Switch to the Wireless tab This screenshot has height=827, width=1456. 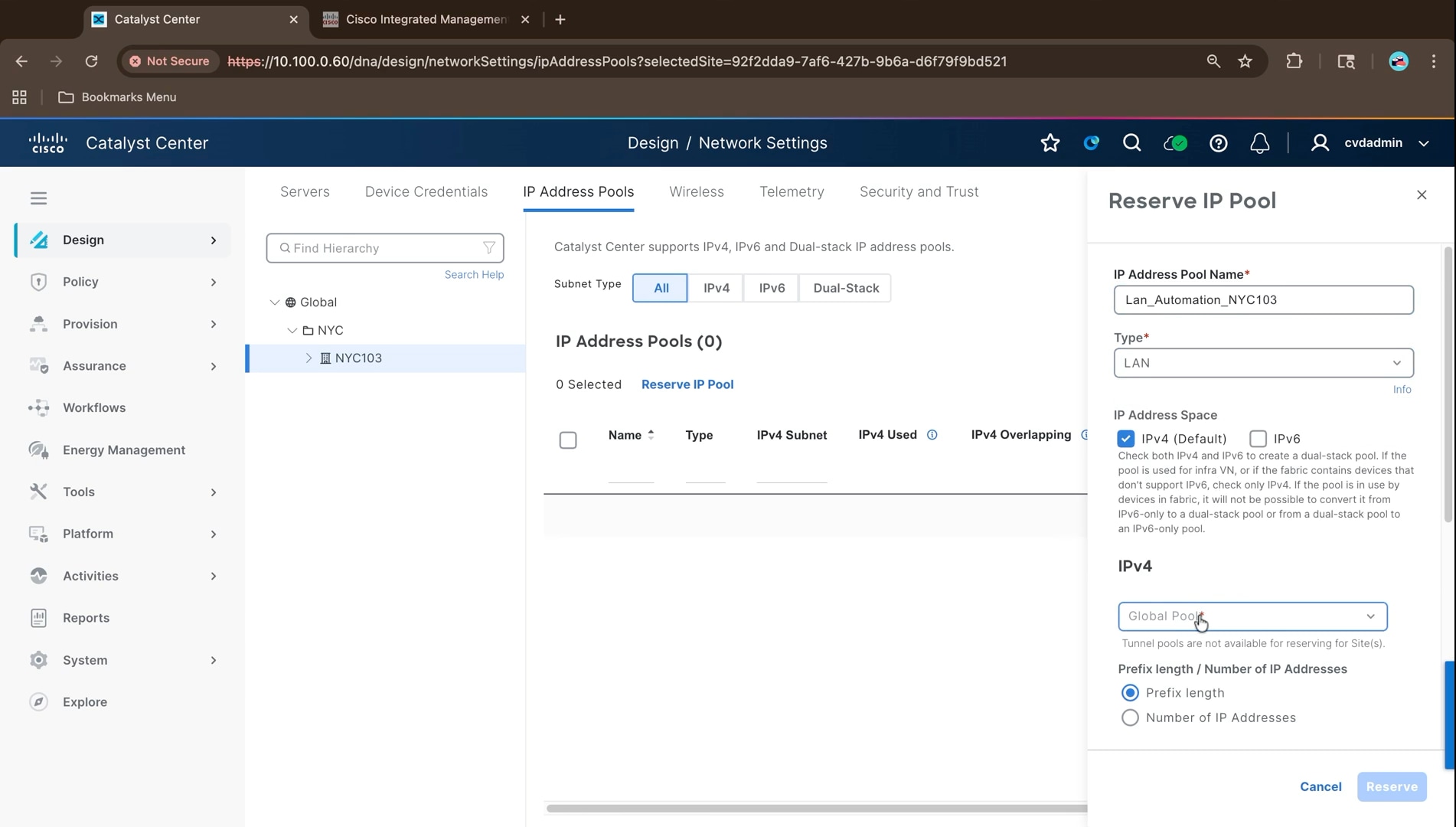tap(696, 192)
